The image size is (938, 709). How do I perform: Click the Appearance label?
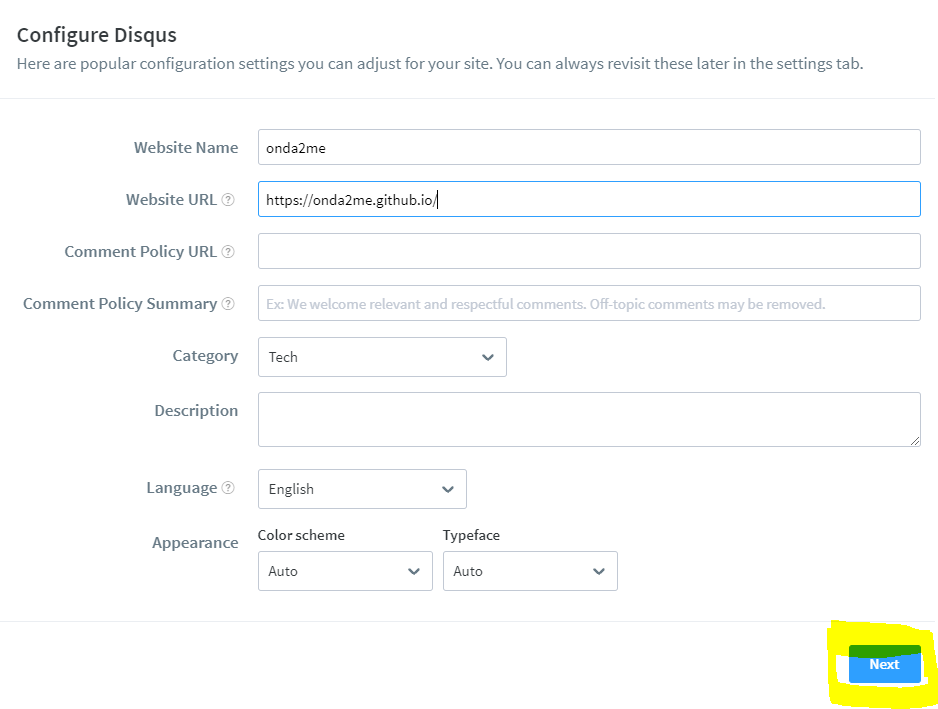point(195,543)
